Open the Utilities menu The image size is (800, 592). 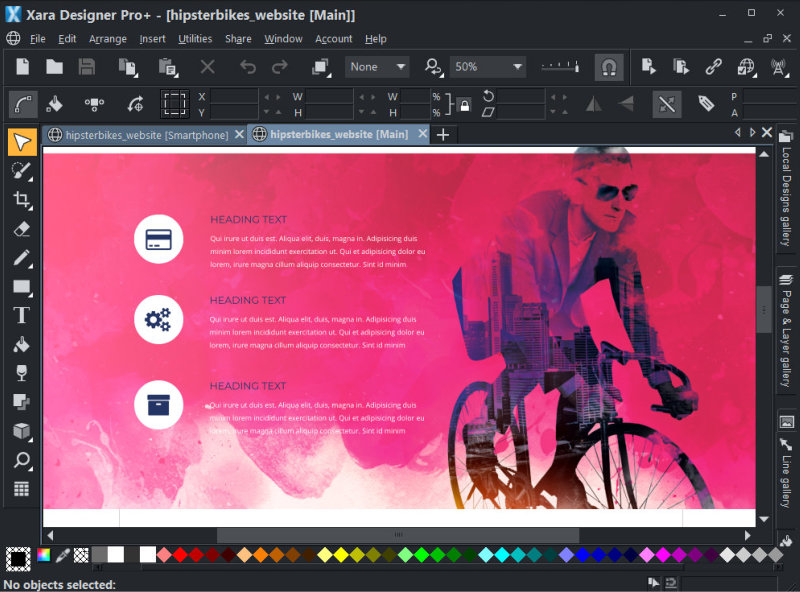pos(195,38)
